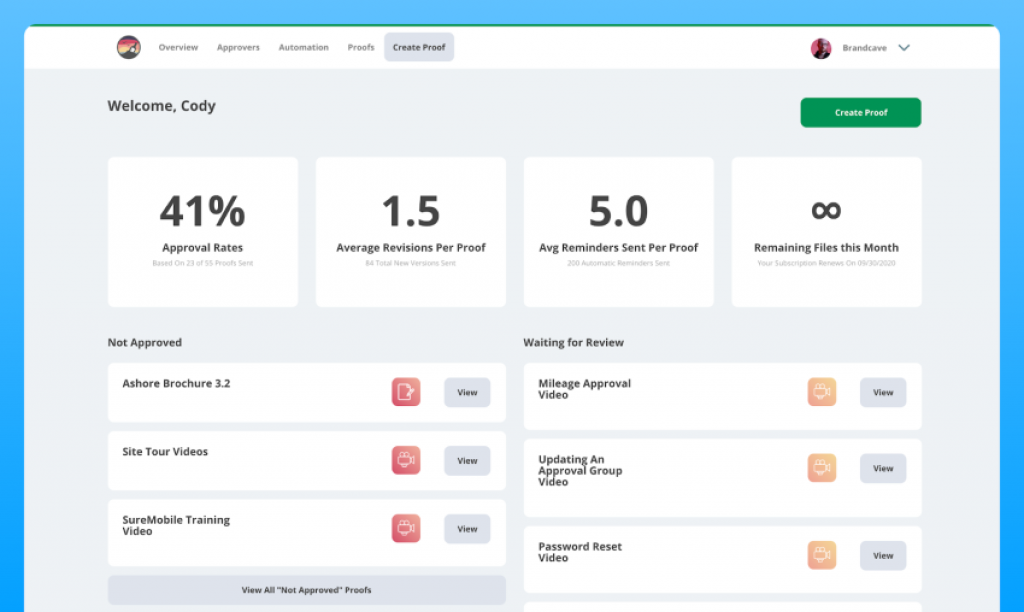View the Ashore Brochure 3.2 proof
This screenshot has height=612, width=1024.
pyautogui.click(x=467, y=393)
